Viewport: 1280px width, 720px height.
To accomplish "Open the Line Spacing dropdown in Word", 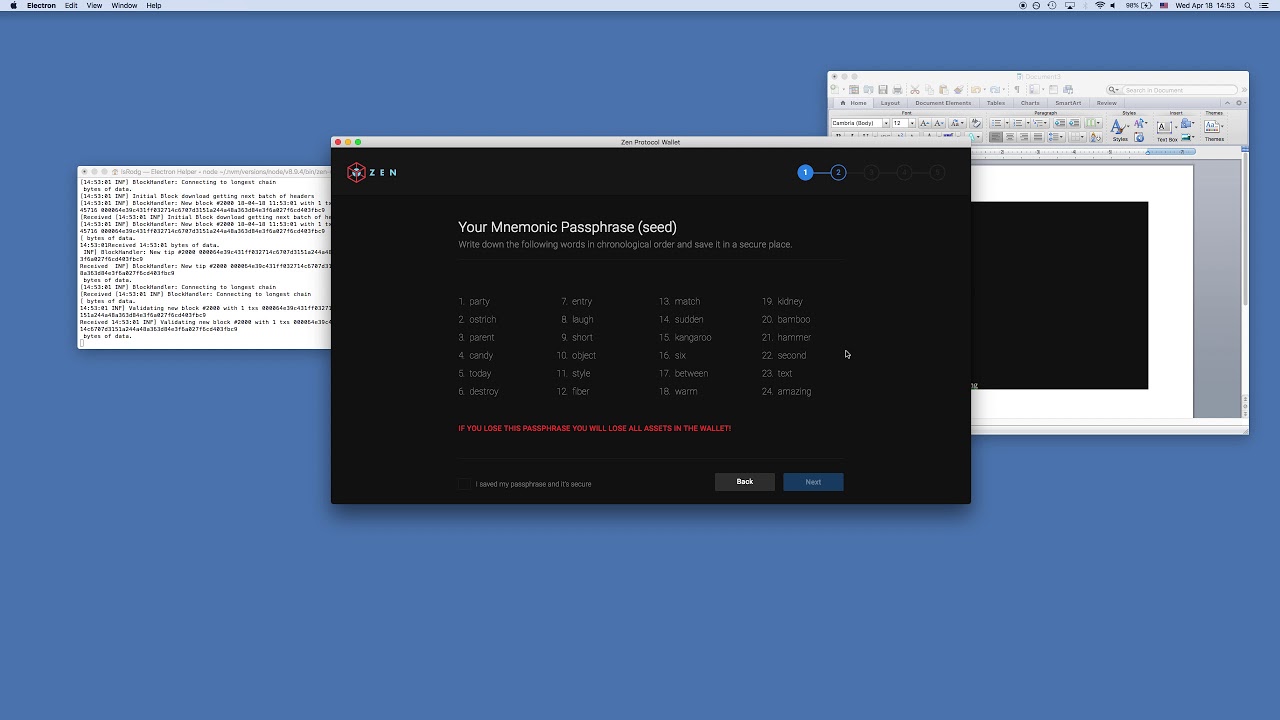I will (x=1056, y=137).
